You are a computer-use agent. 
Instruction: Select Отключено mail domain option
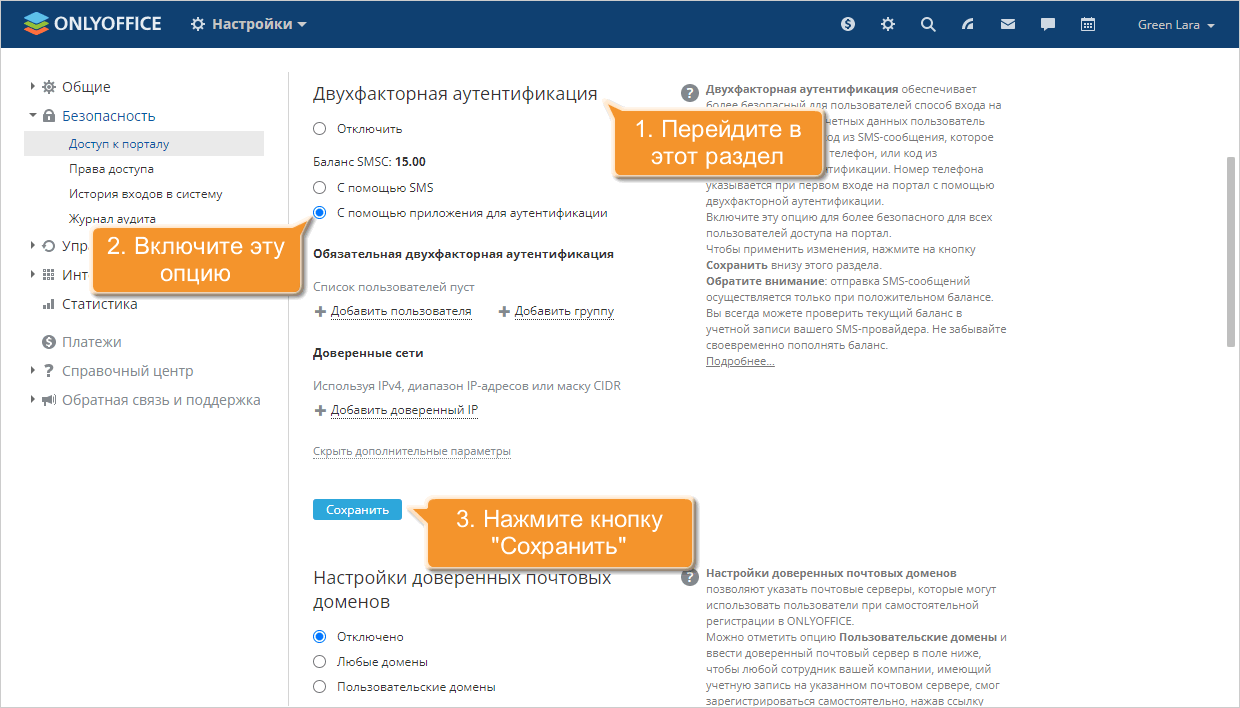pos(320,636)
